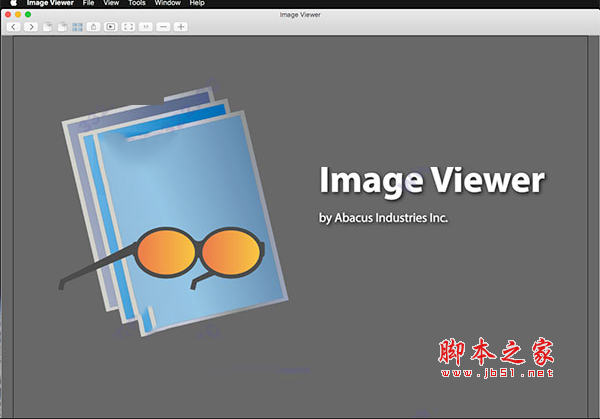The image size is (600, 419).
Task: Enter full screen using toolbar icon
Action: coord(128,27)
